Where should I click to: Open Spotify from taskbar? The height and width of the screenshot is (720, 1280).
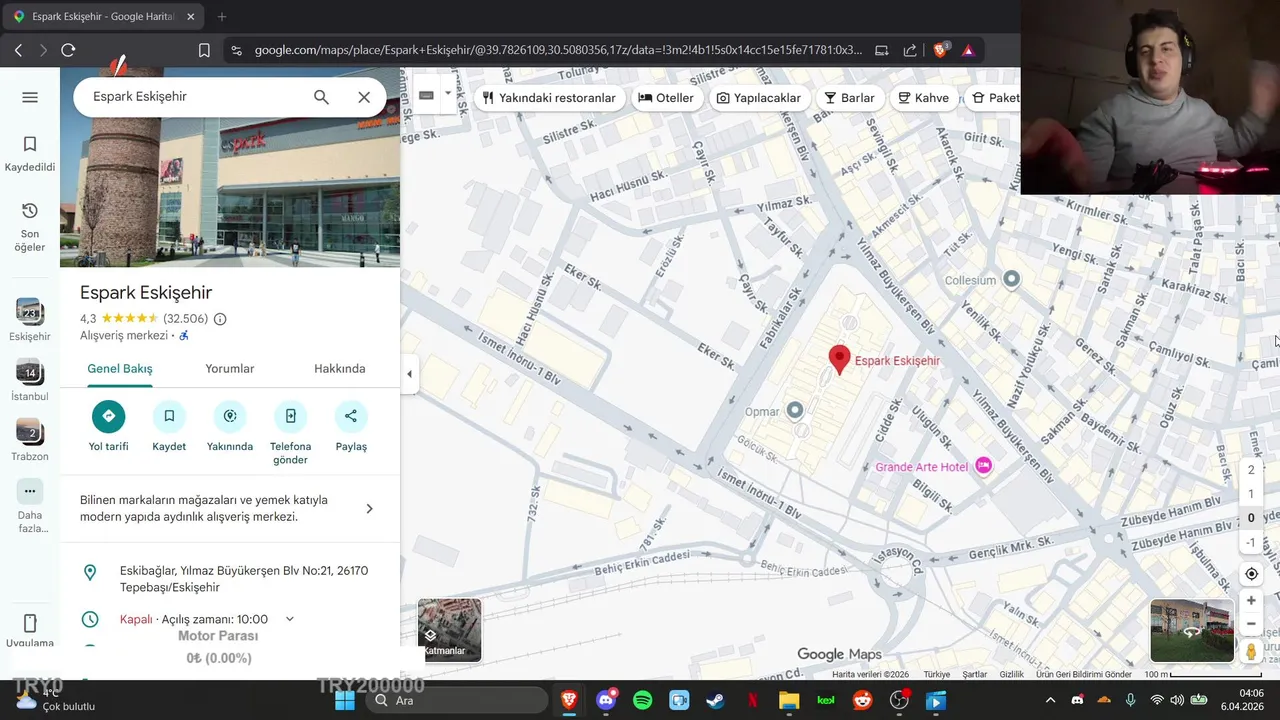643,701
